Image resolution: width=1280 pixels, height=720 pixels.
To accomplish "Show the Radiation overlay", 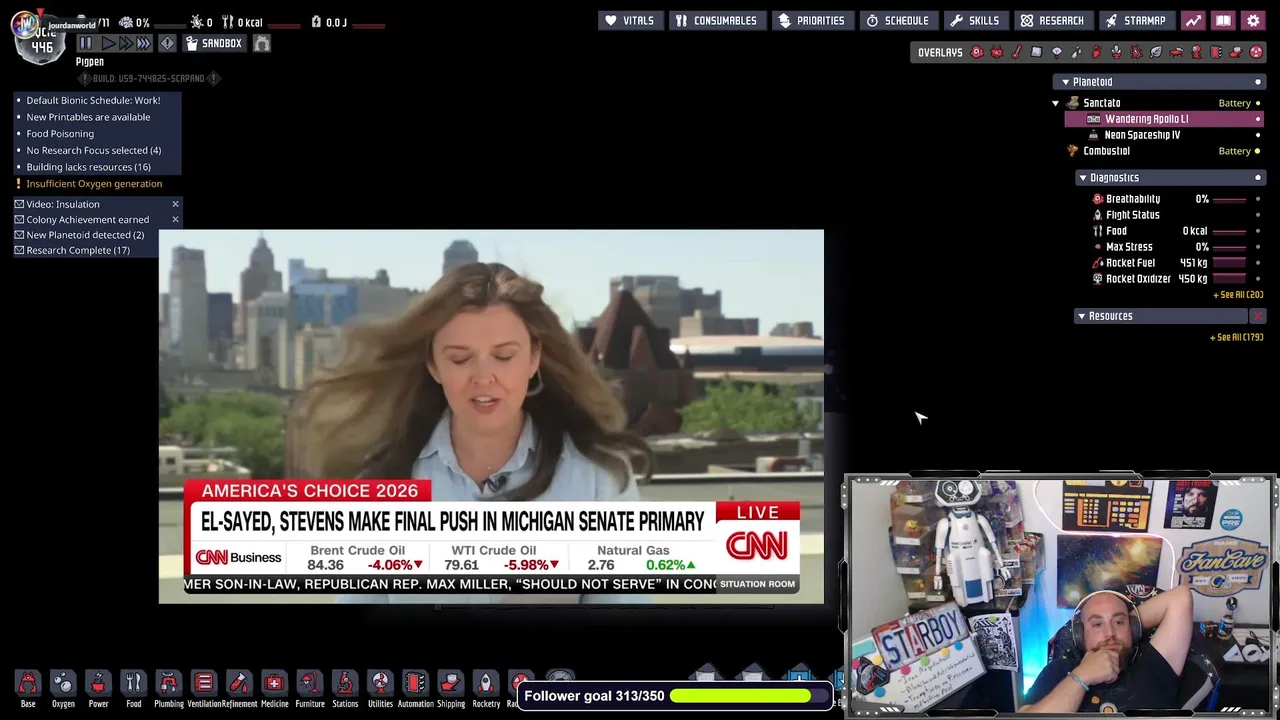I will click(x=1256, y=52).
